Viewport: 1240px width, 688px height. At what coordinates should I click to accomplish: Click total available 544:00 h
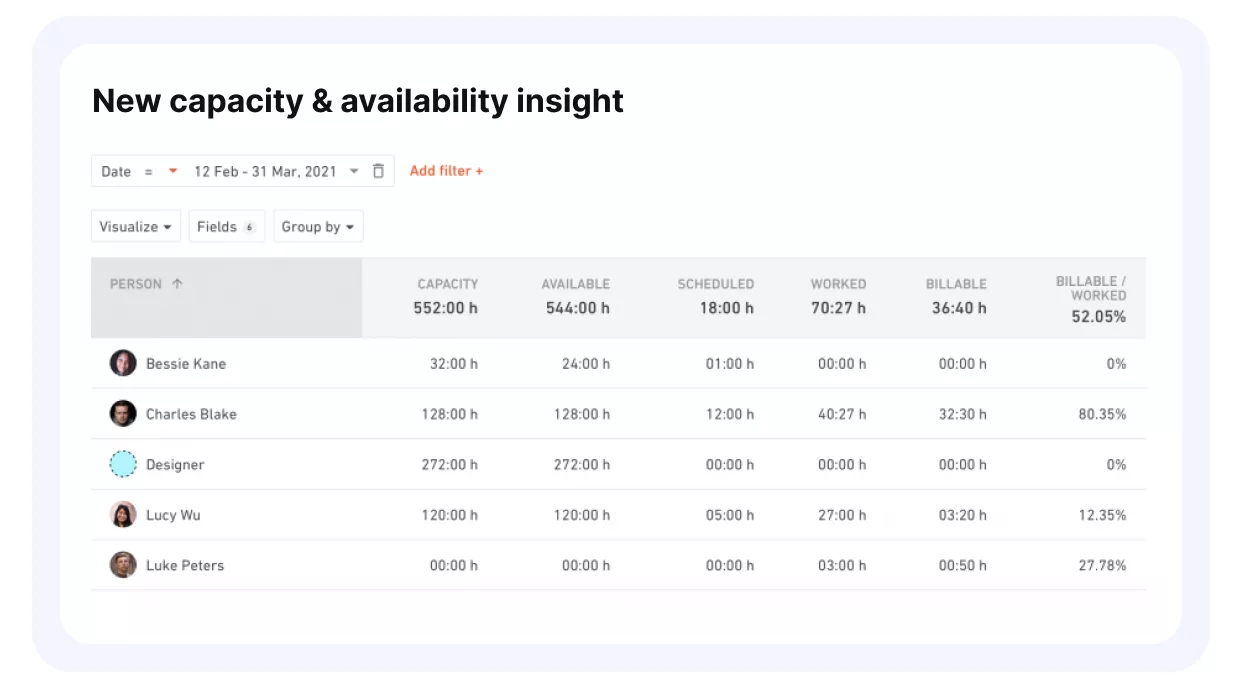click(x=578, y=308)
